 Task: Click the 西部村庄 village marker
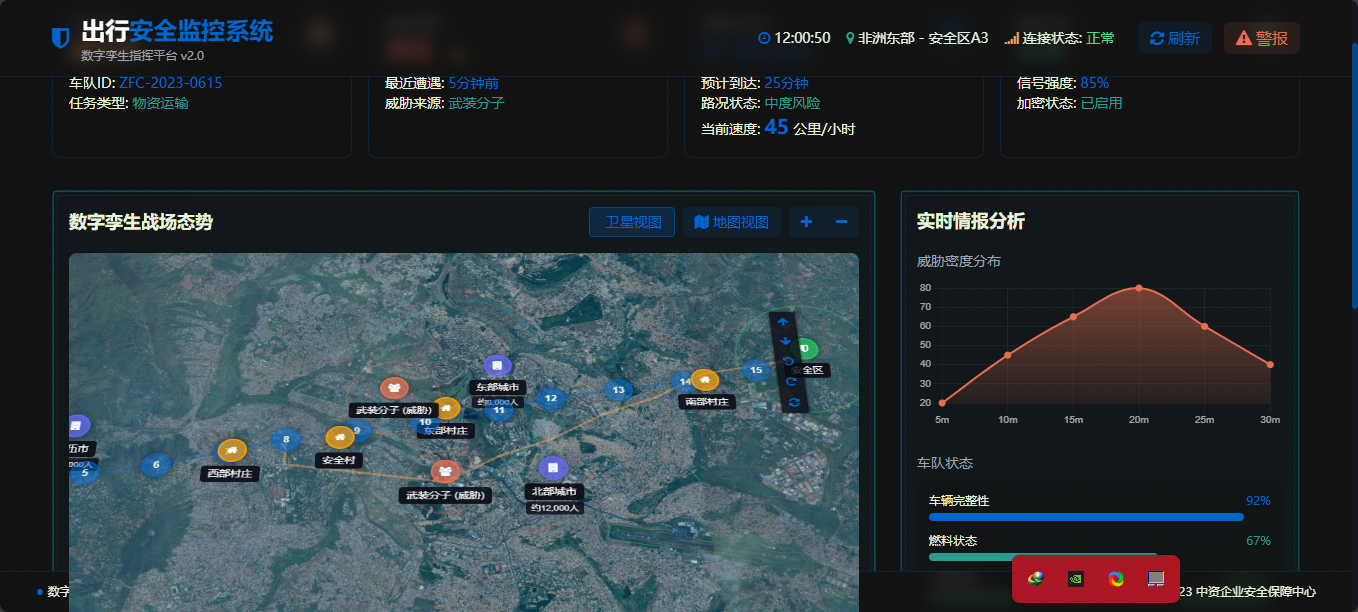(x=232, y=451)
